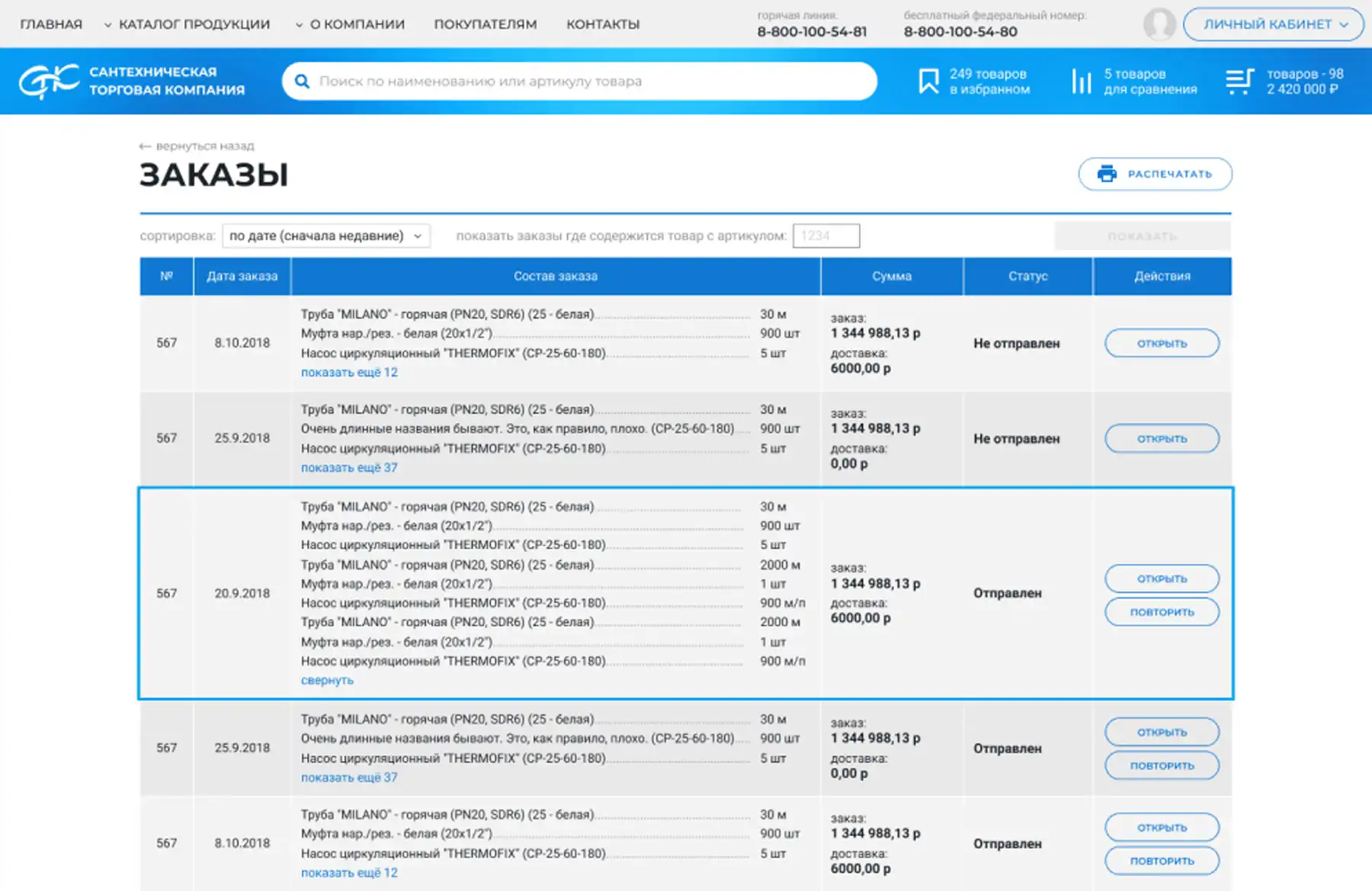Click the company logo icon
Image resolution: width=1372 pixels, height=891 pixels.
pos(49,81)
